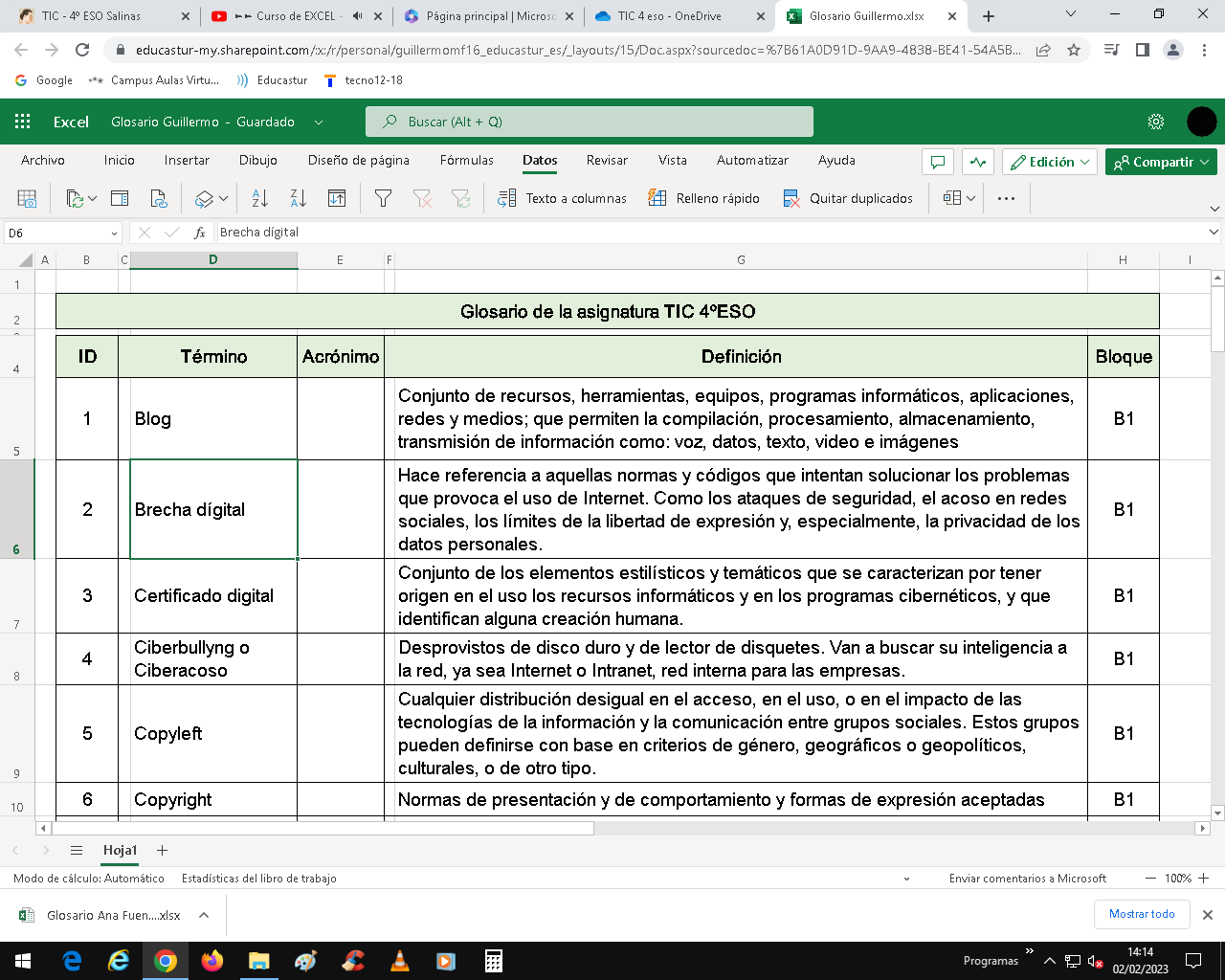Click the Clear filter icon

point(422,198)
